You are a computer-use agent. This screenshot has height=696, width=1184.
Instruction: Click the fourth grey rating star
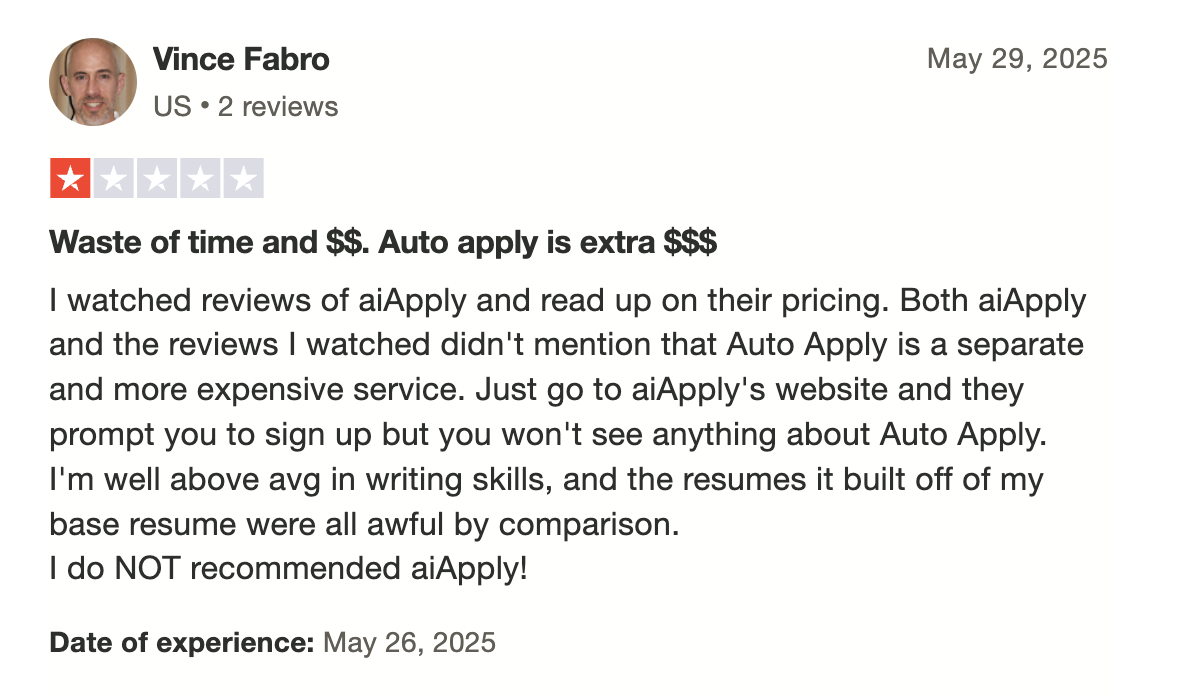[200, 178]
